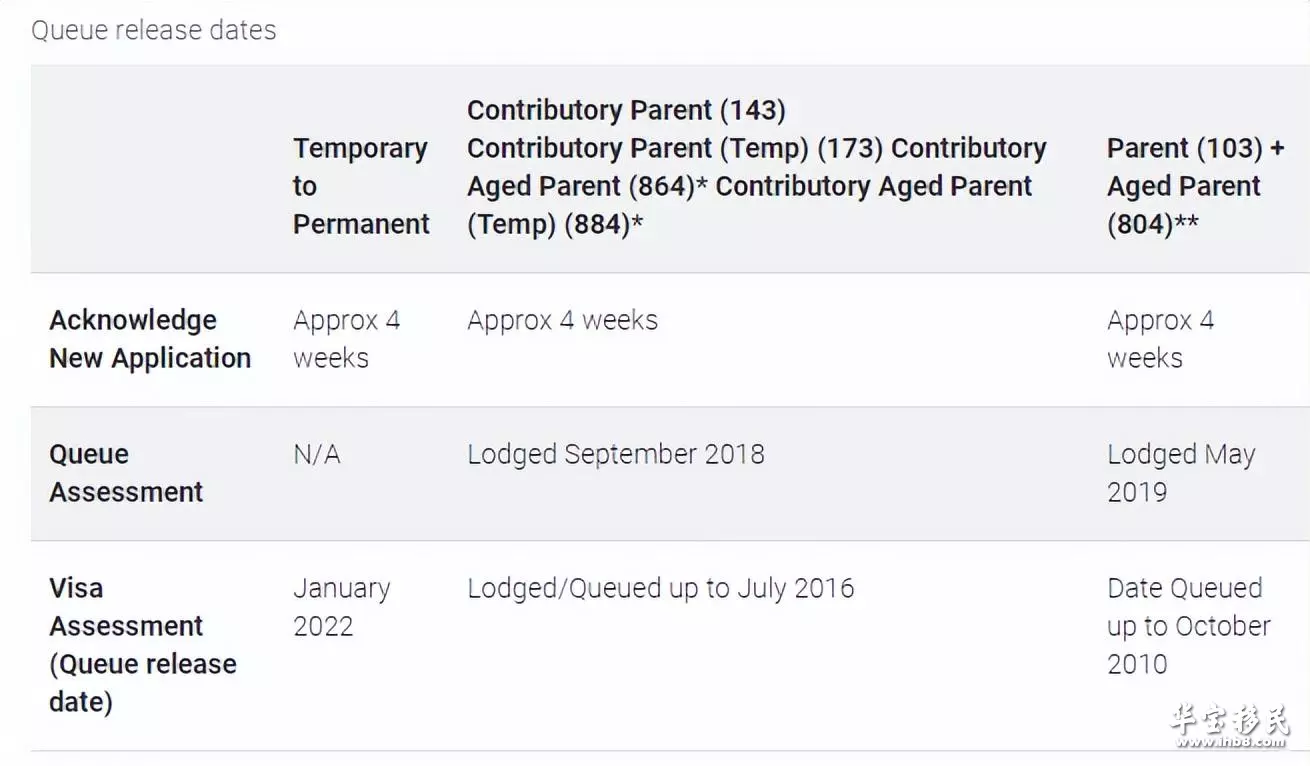Image resolution: width=1310 pixels, height=766 pixels.
Task: Click the N/A cell in Queue Assessment row
Action: 317,455
